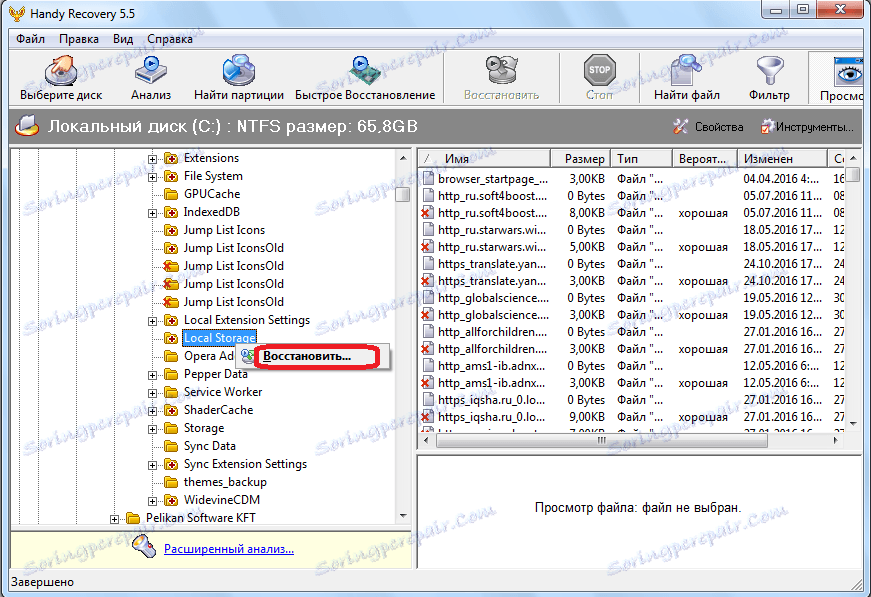Screen dimensions: 871x597
Task: Expand the Extensions folder node
Action: coord(152,159)
